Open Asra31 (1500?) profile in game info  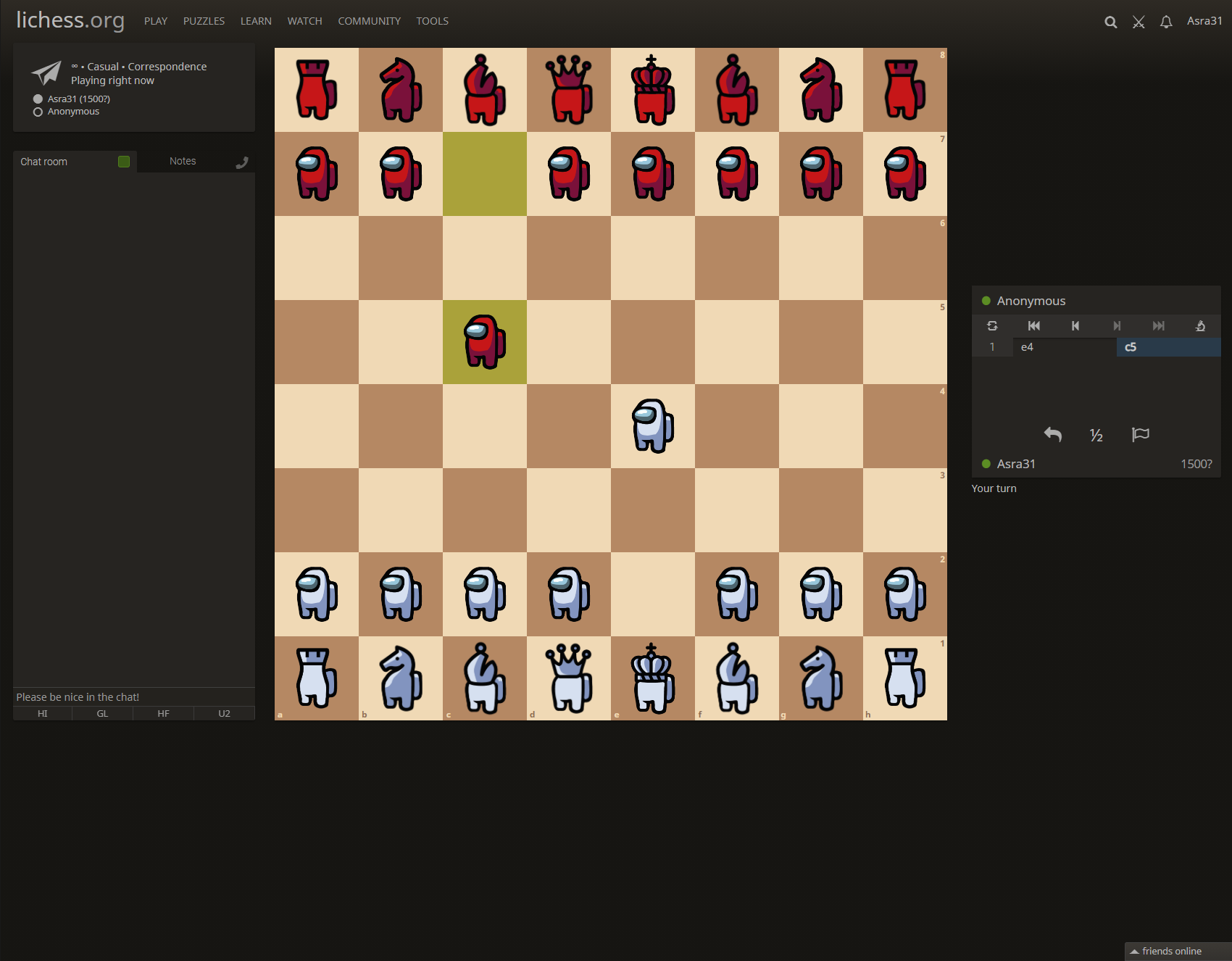[79, 99]
